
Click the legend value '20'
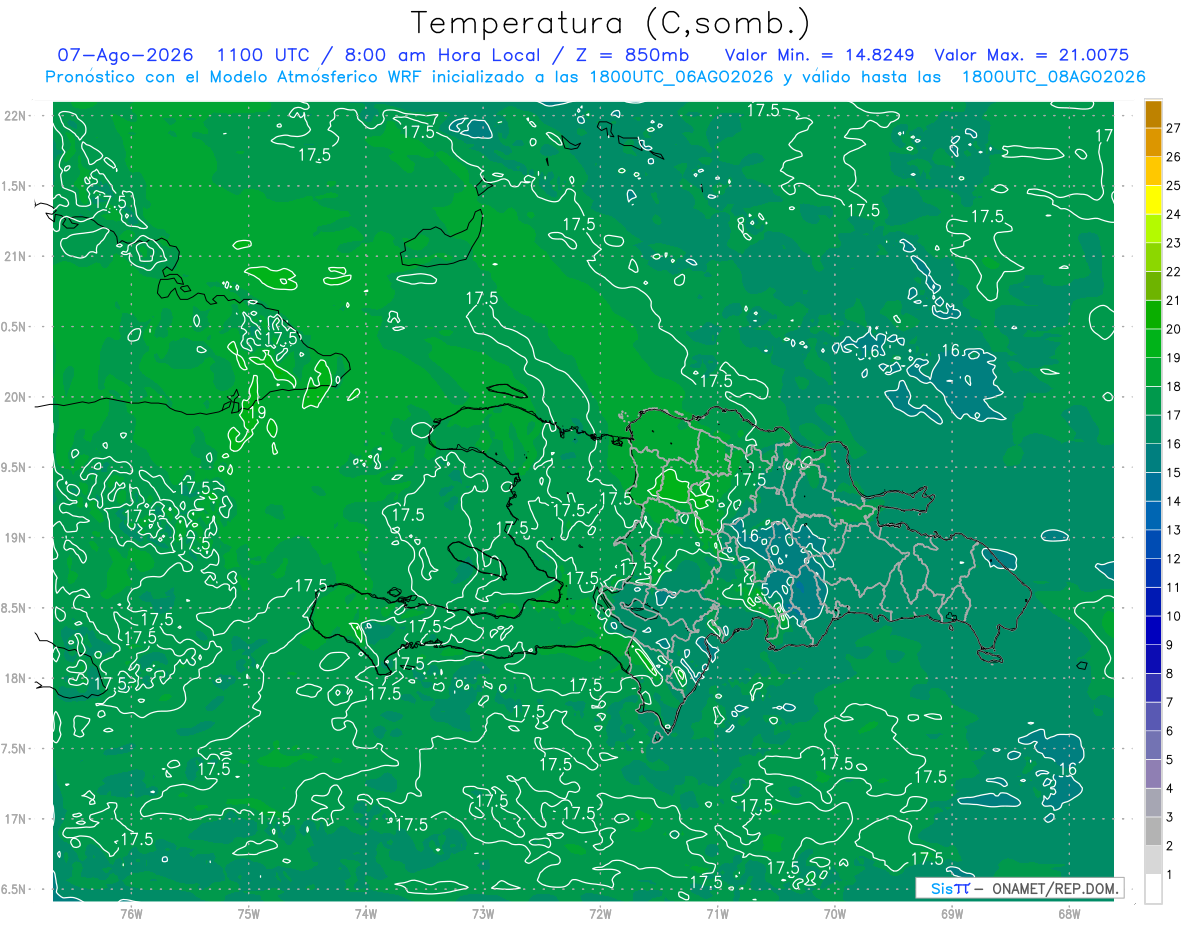[x=1174, y=329]
